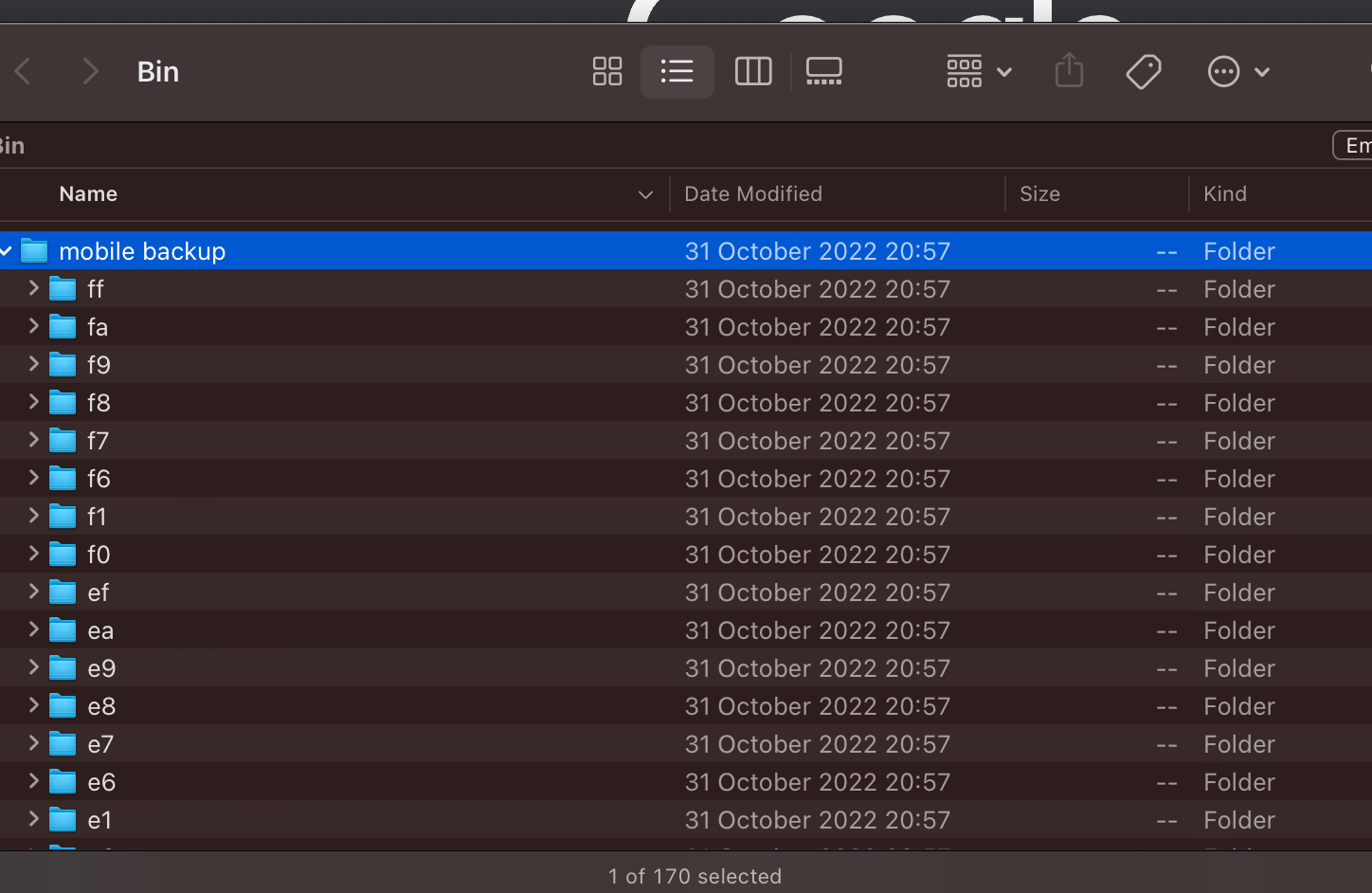1372x893 pixels.
Task: Sort by the Size column header
Action: click(1039, 193)
